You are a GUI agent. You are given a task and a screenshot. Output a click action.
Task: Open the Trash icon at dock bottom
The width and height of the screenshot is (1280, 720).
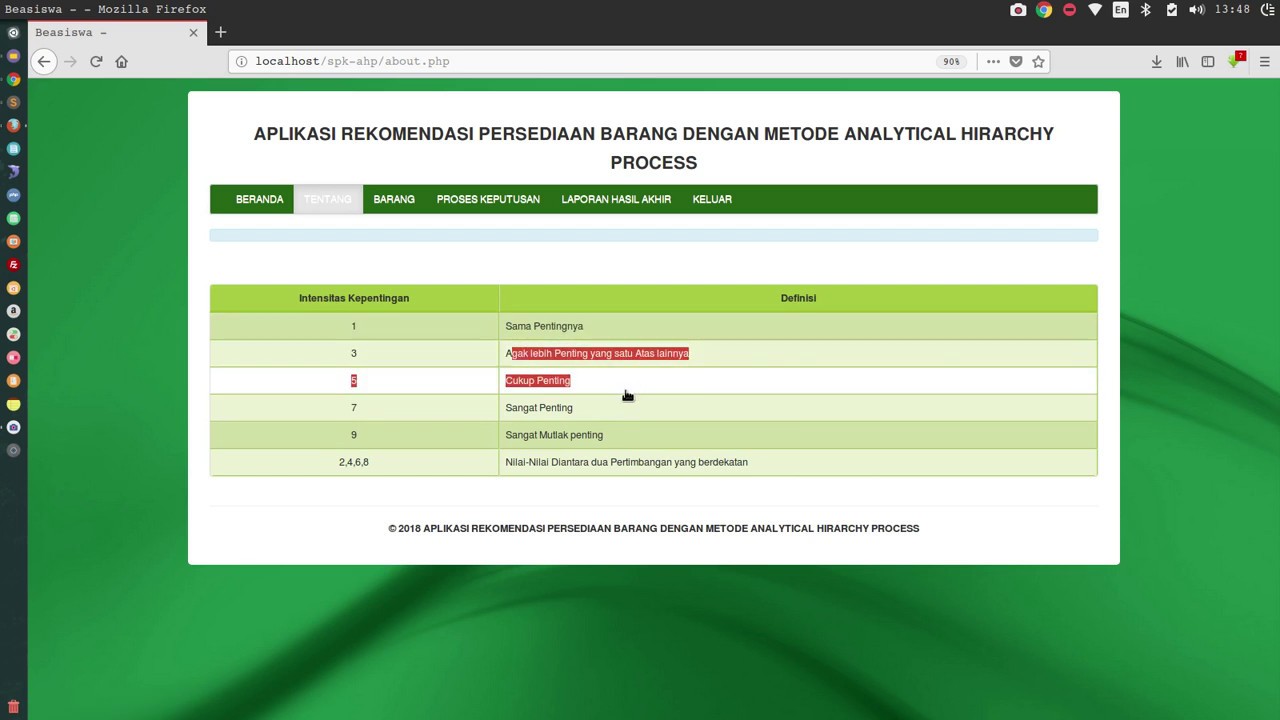[13, 707]
